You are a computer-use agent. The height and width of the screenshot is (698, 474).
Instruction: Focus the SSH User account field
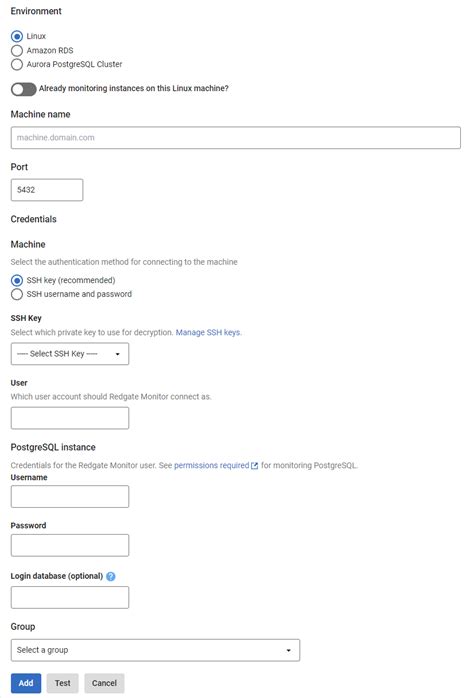[x=70, y=418]
